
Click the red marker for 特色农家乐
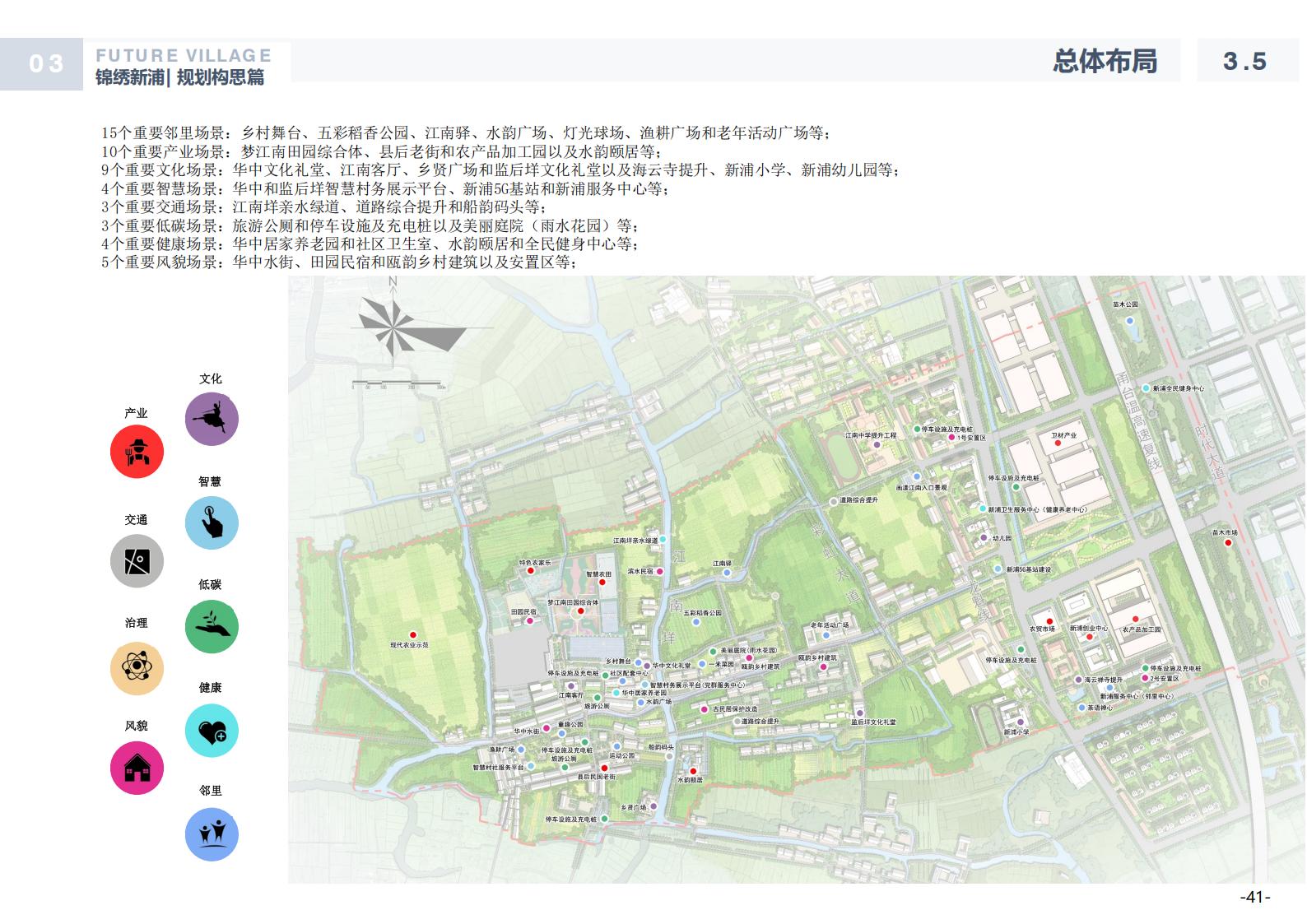(531, 570)
